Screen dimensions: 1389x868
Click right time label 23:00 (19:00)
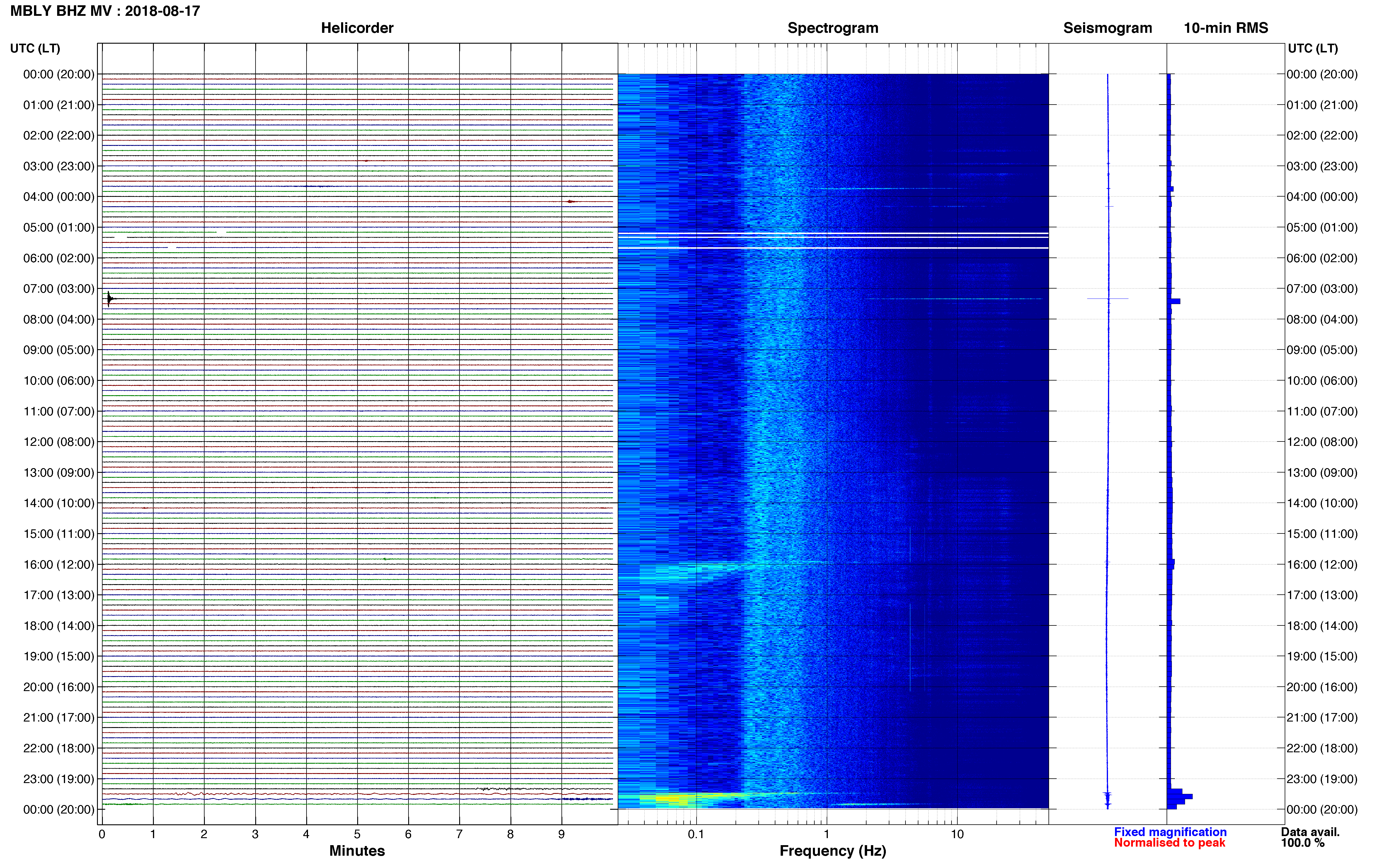pyautogui.click(x=1322, y=779)
